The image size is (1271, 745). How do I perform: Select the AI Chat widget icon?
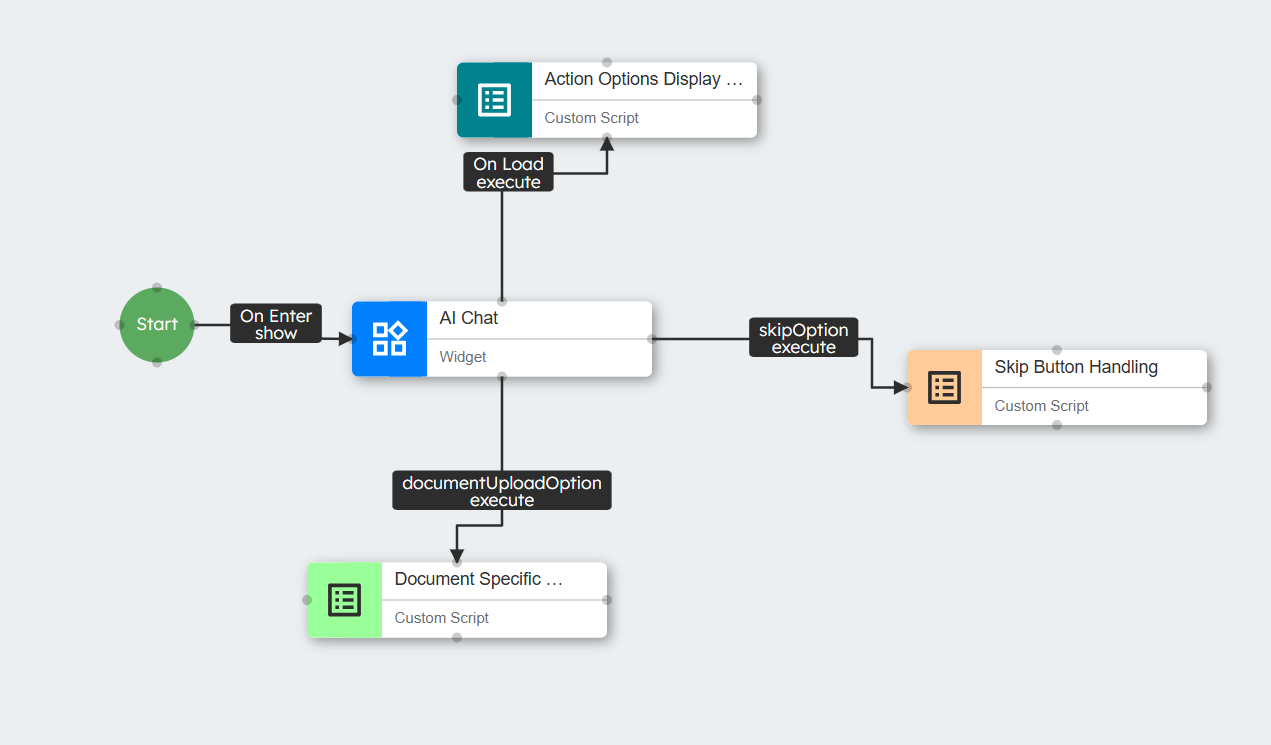pyautogui.click(x=389, y=339)
